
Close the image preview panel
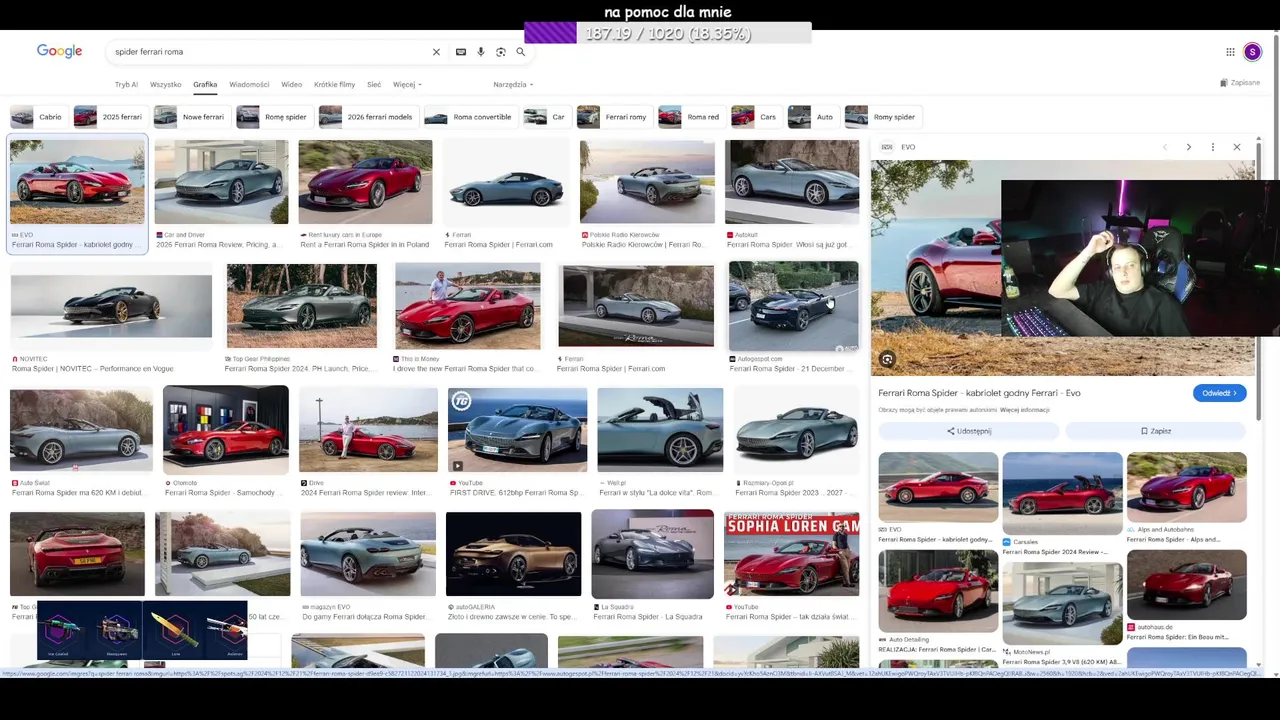[1237, 147]
